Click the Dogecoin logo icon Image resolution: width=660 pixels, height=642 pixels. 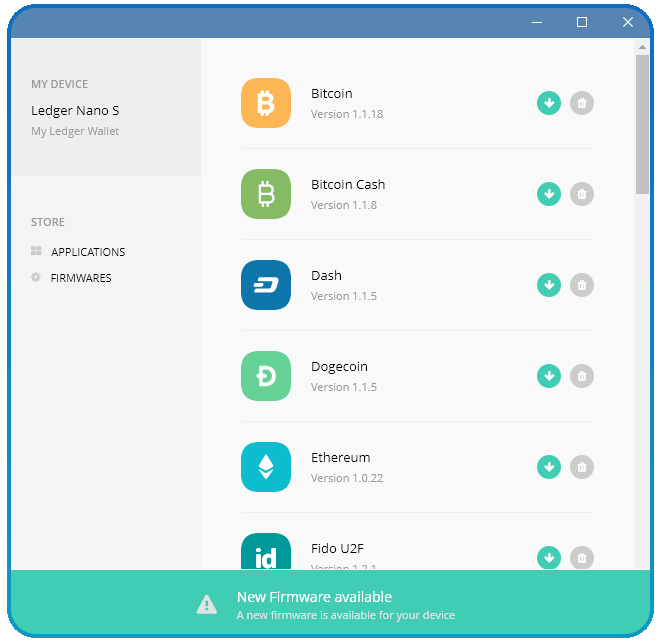266,376
